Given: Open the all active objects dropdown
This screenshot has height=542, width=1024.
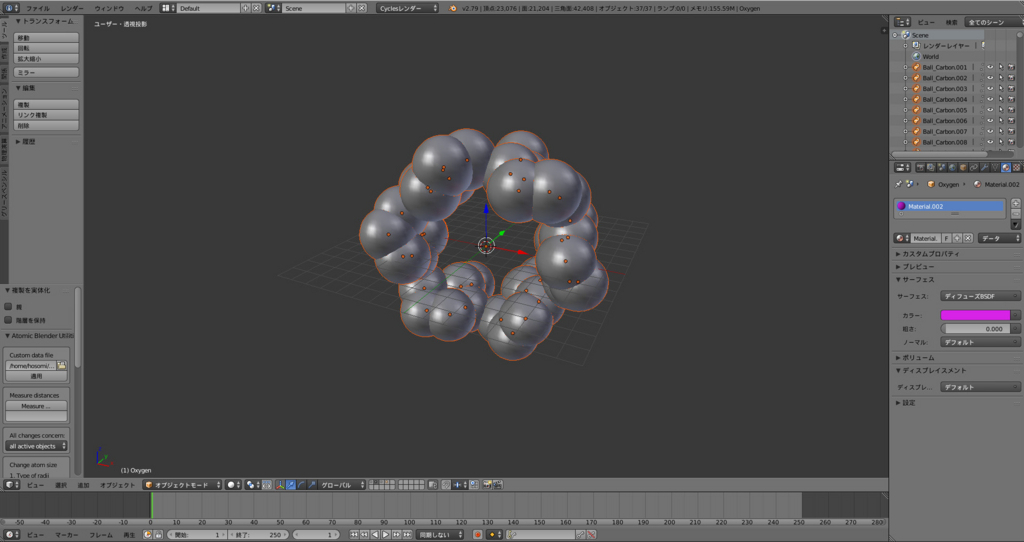Looking at the screenshot, I should click(x=37, y=446).
